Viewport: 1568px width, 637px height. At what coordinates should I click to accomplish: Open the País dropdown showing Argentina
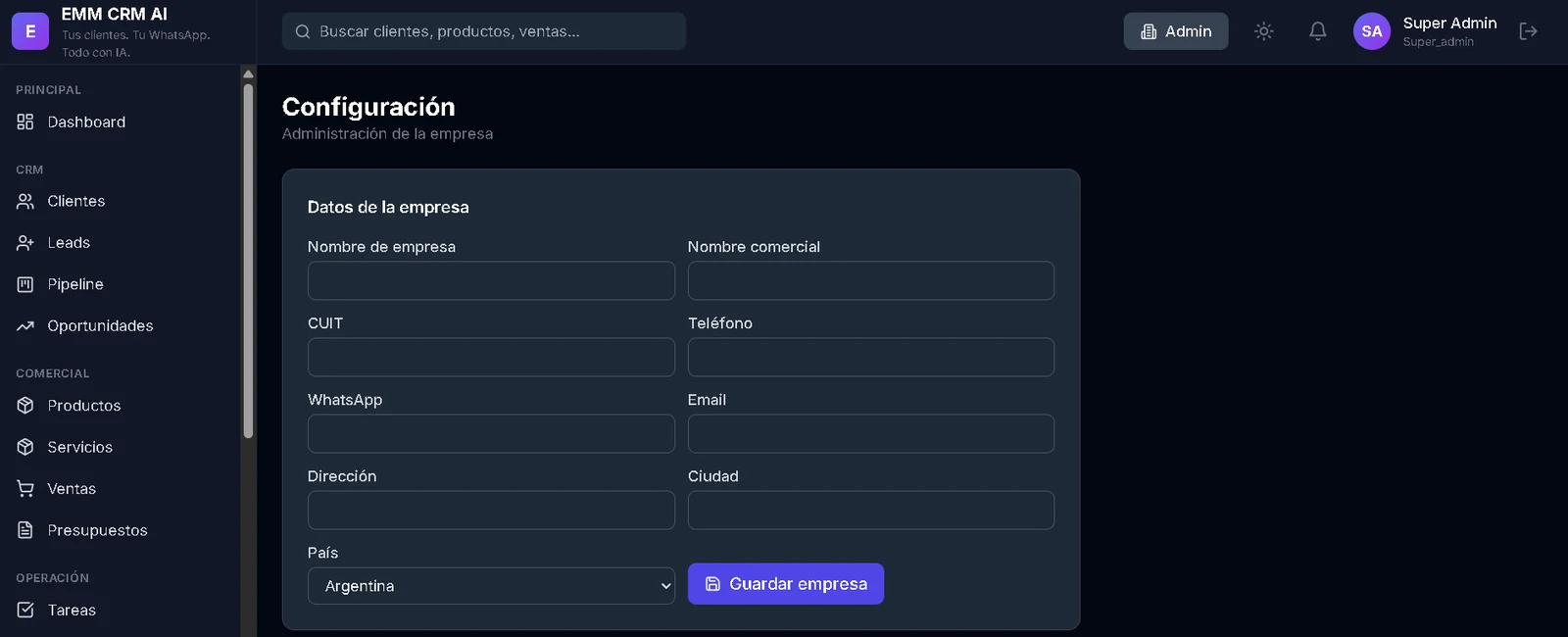pyautogui.click(x=491, y=586)
